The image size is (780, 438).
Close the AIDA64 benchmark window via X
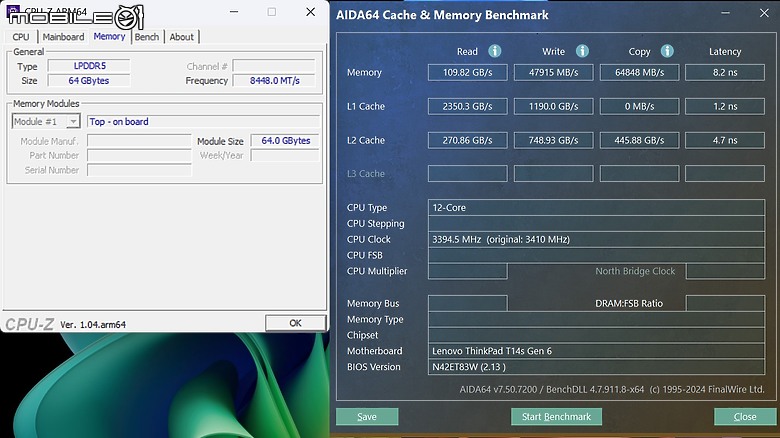[764, 13]
